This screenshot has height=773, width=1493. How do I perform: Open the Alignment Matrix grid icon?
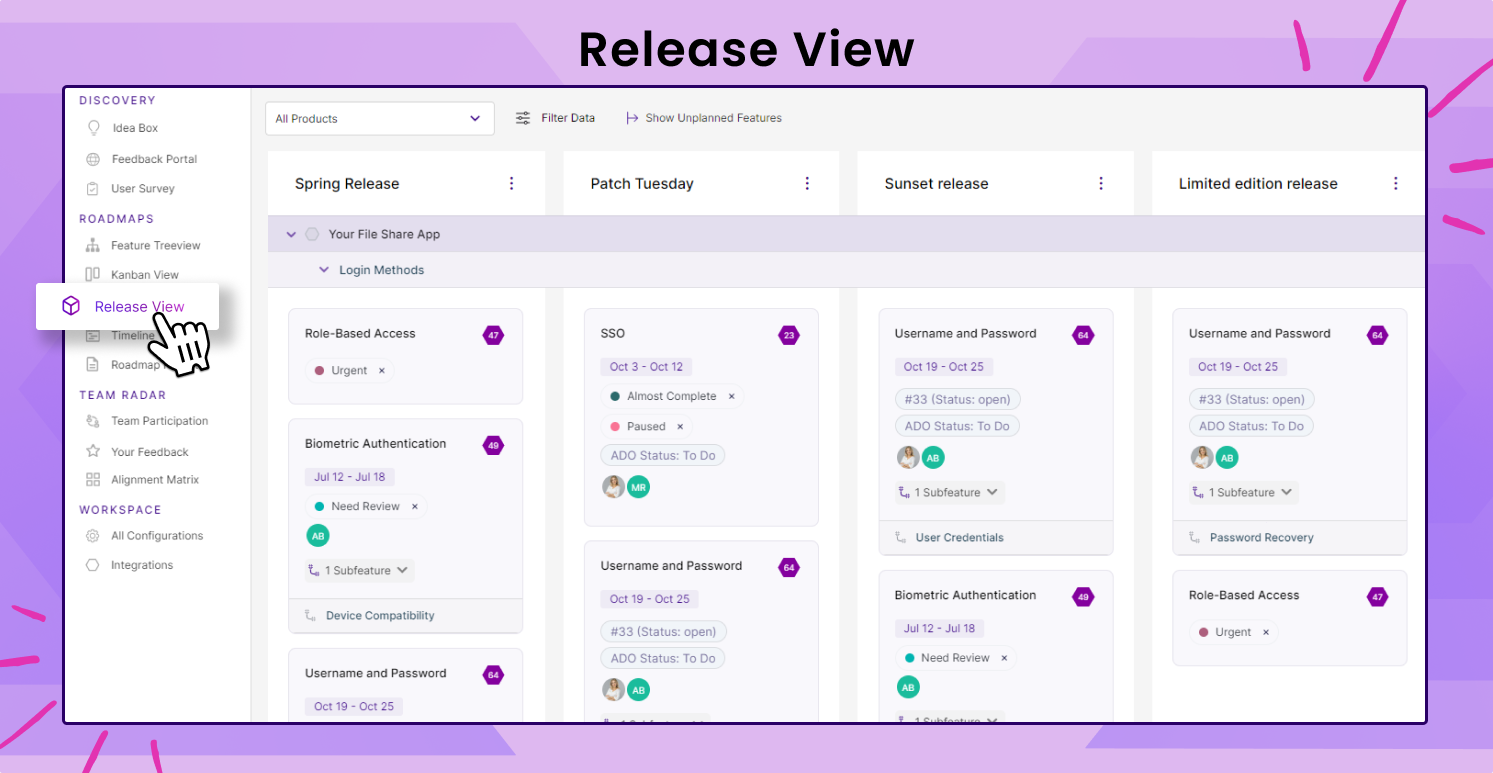coord(92,479)
